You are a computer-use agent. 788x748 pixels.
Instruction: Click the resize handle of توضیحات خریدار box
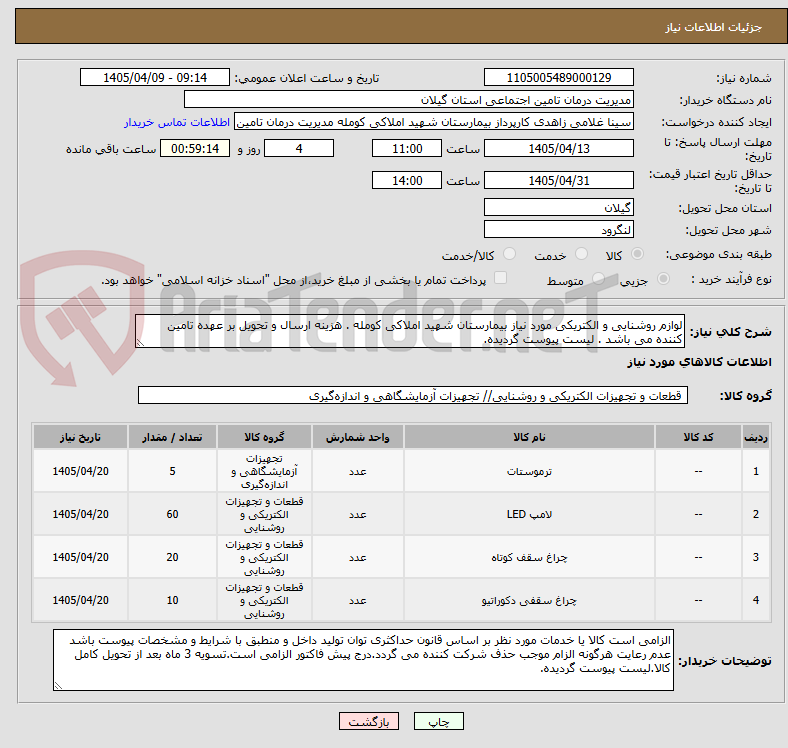(58, 685)
